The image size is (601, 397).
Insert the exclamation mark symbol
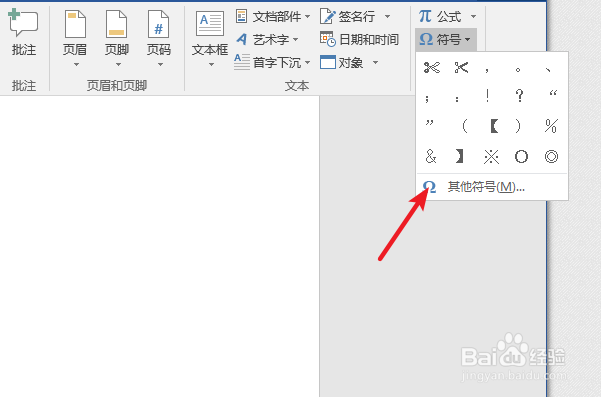(x=487, y=95)
